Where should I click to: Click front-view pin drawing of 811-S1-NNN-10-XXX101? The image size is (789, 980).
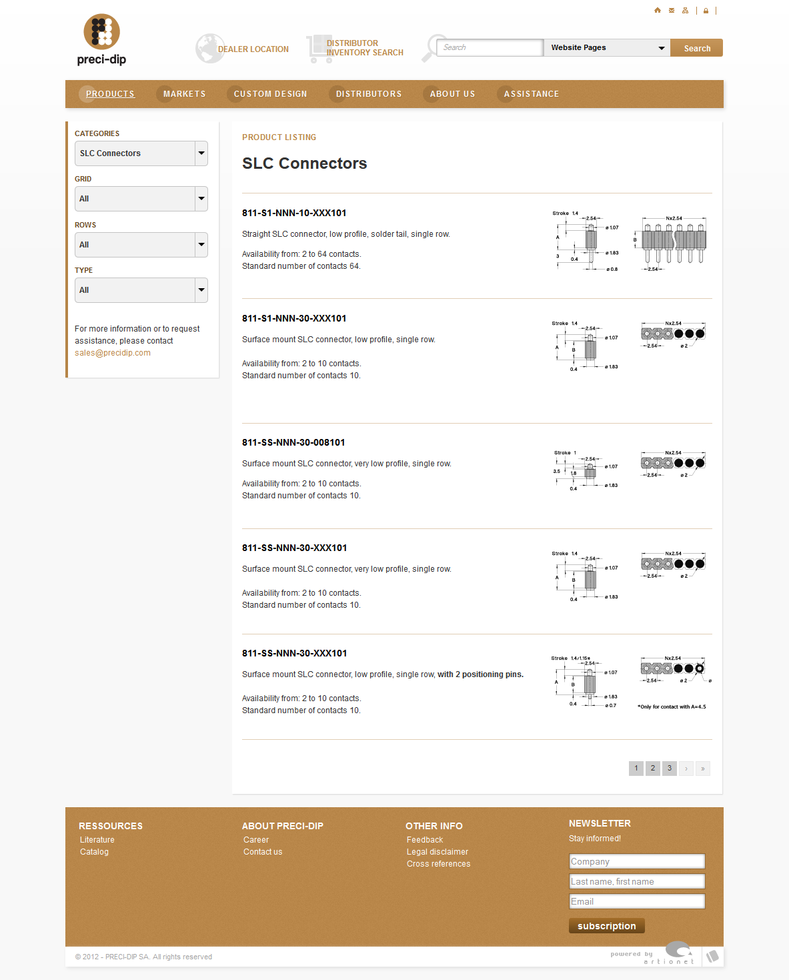click(x=670, y=243)
